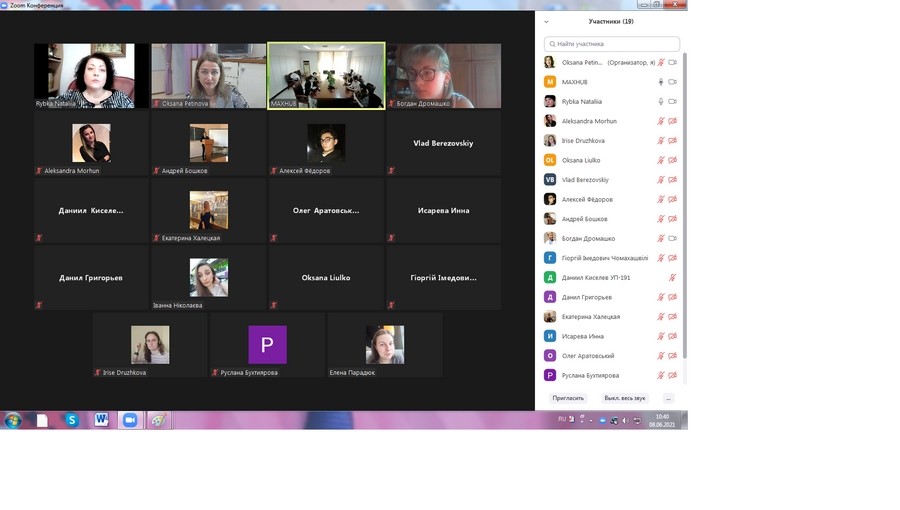Image resolution: width=900 pixels, height=510 pixels.
Task: Select the MAXHUB conference room video tile
Action: coord(326,76)
